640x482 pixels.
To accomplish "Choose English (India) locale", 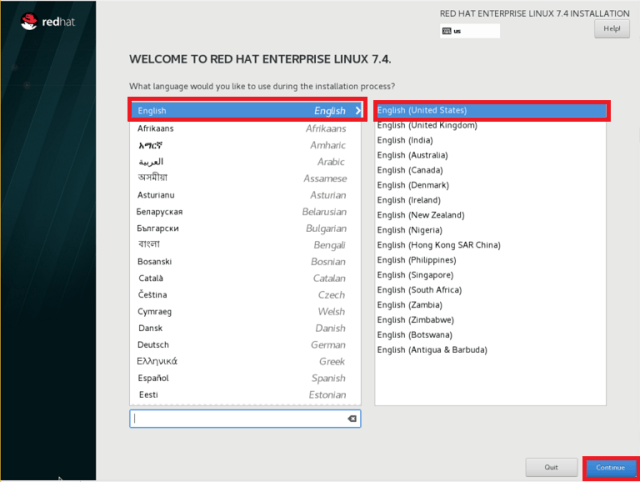I will click(x=491, y=140).
